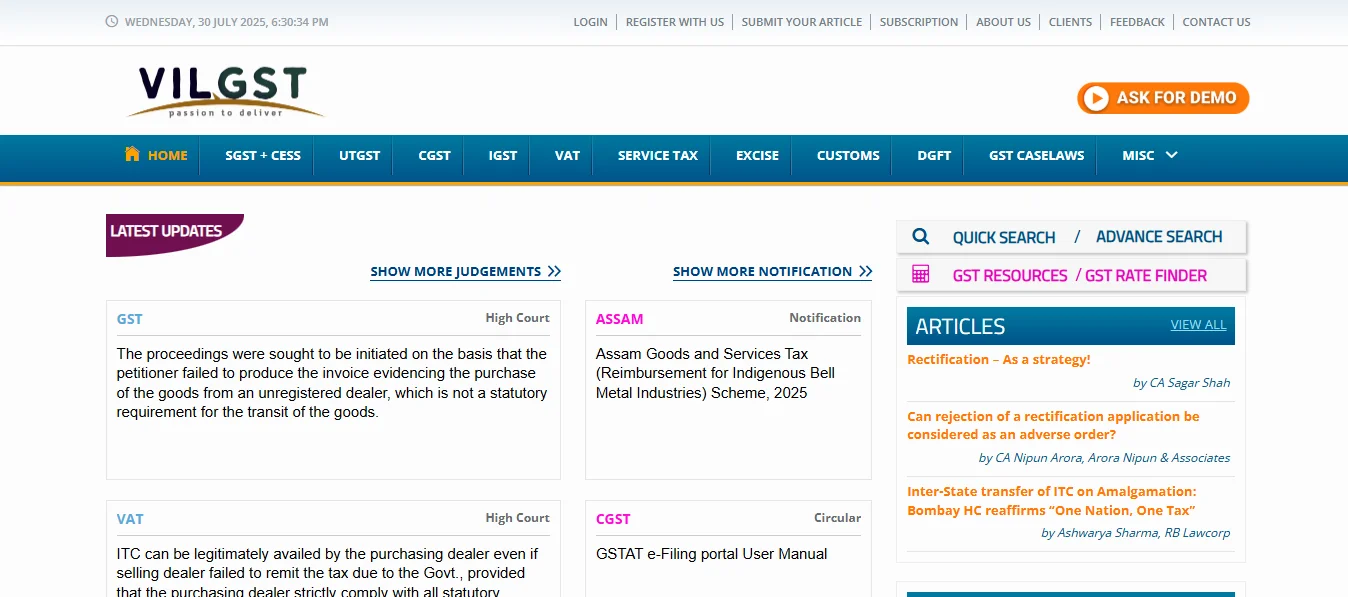View all articles
Screen dimensions: 1348x597
pyautogui.click(x=1198, y=325)
